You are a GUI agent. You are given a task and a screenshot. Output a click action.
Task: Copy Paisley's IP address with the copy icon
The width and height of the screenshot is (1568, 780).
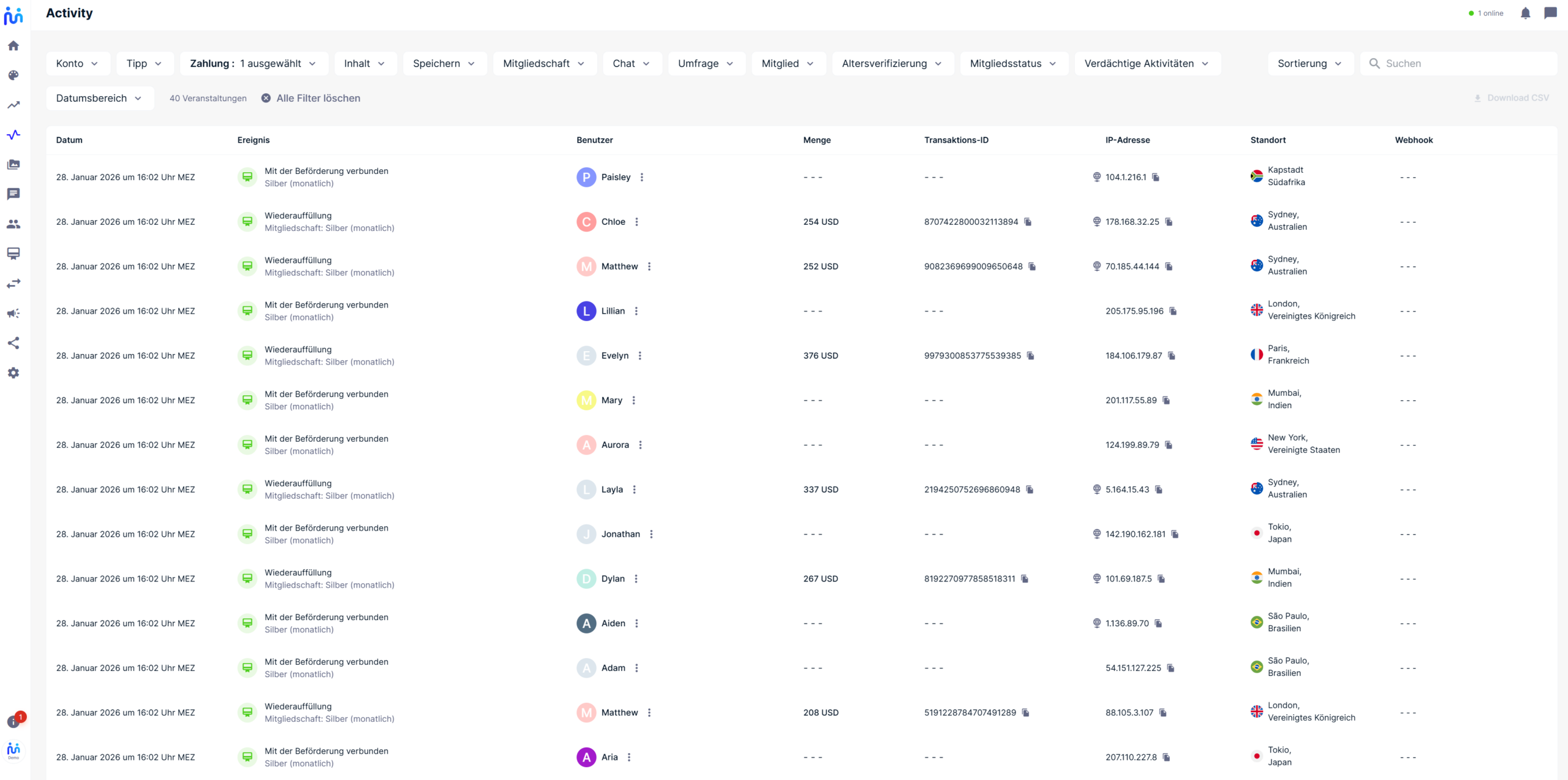pyautogui.click(x=1156, y=177)
